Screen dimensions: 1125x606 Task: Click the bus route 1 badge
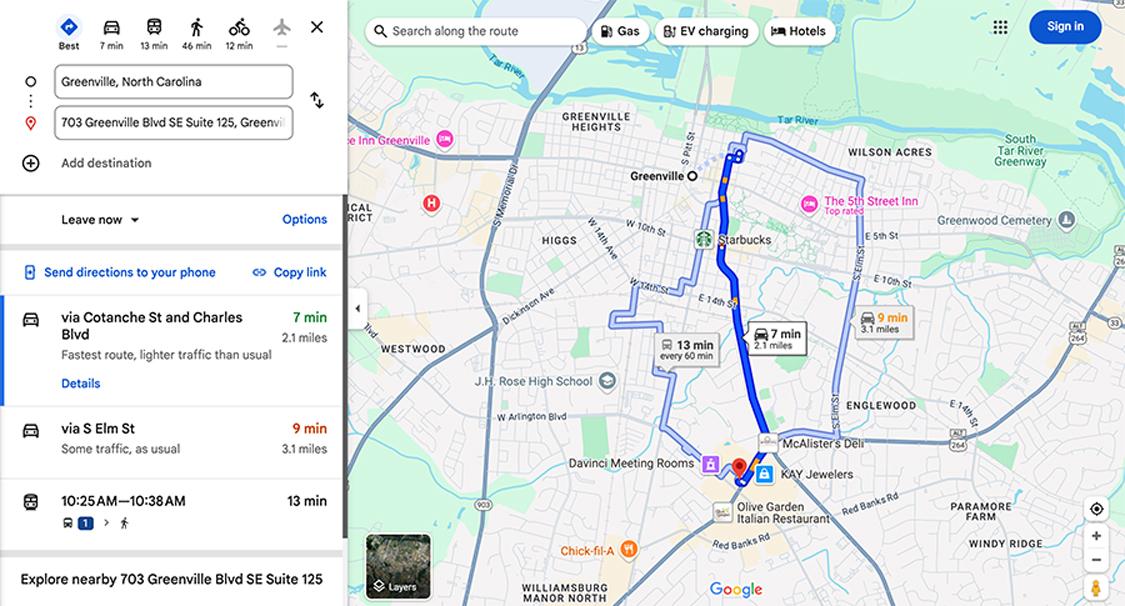click(x=85, y=524)
